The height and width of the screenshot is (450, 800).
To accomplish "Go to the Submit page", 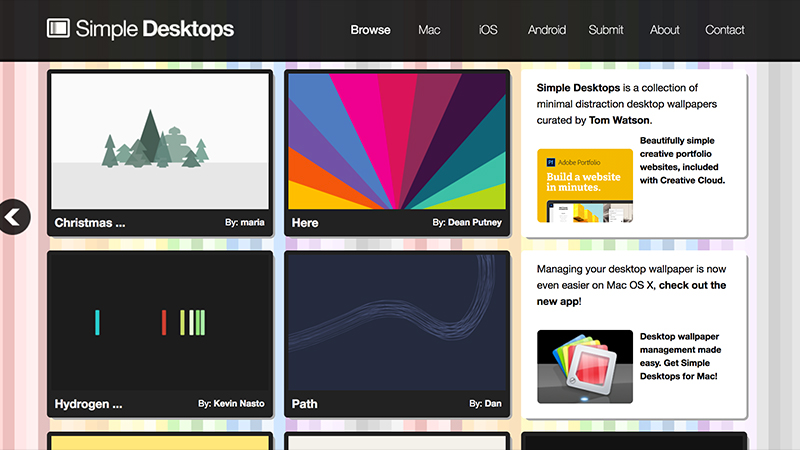I will [606, 30].
